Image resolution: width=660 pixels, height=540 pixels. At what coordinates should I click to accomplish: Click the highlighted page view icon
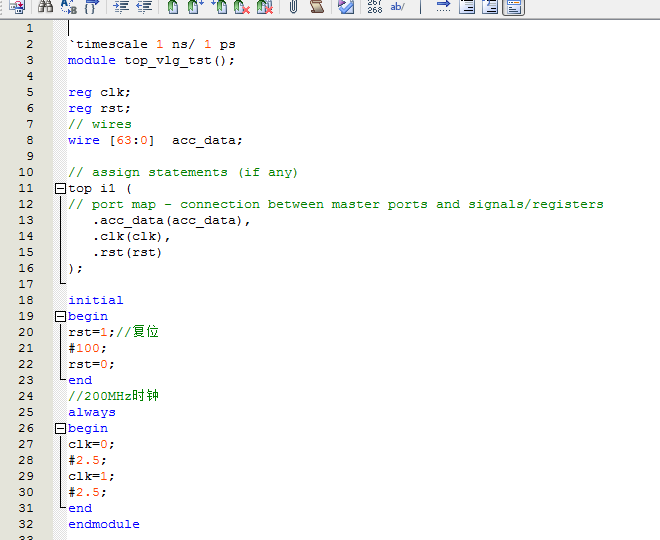pos(514,7)
